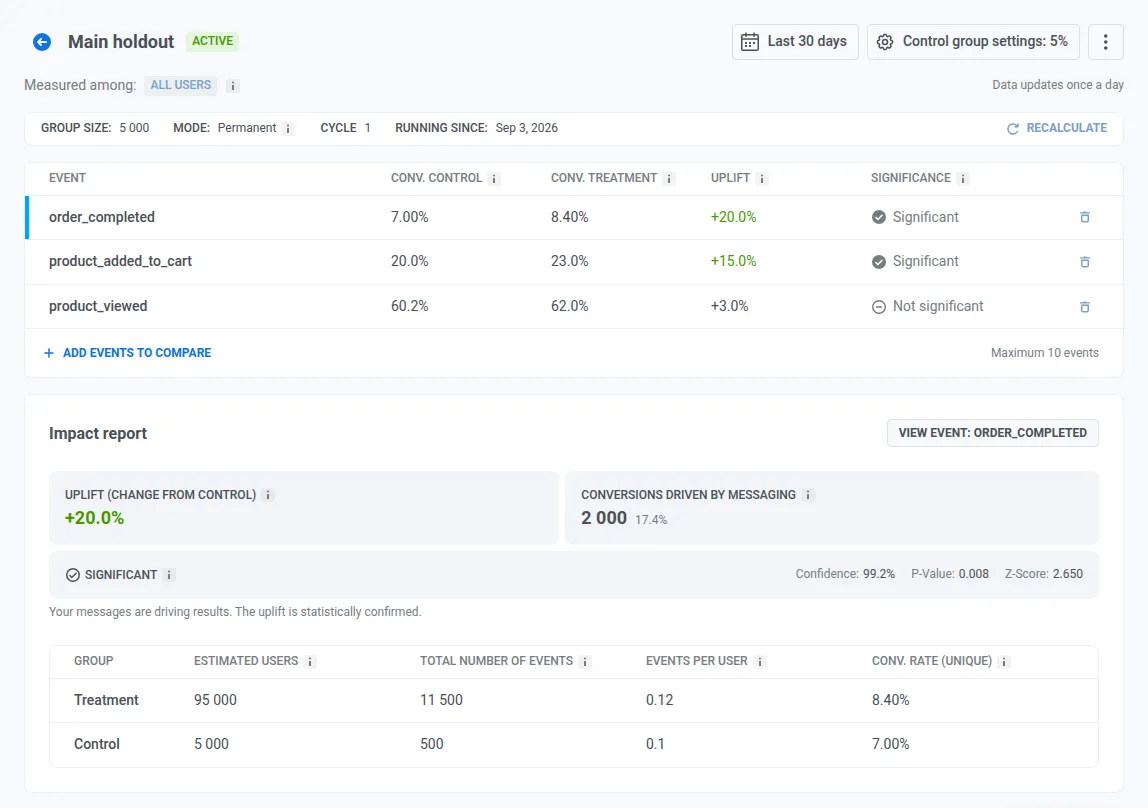Click the SIGNIFICANCE column info icon
The height and width of the screenshot is (808, 1148).
[x=963, y=179]
